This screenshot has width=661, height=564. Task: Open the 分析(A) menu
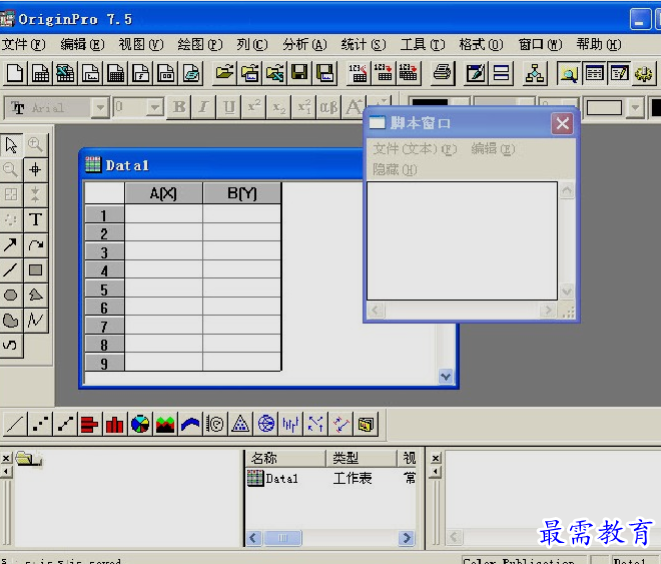(x=305, y=44)
